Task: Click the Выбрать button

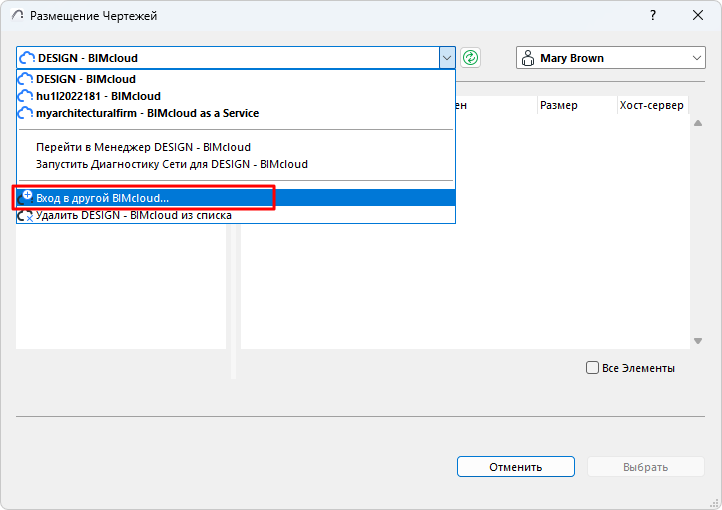Action: point(645,467)
